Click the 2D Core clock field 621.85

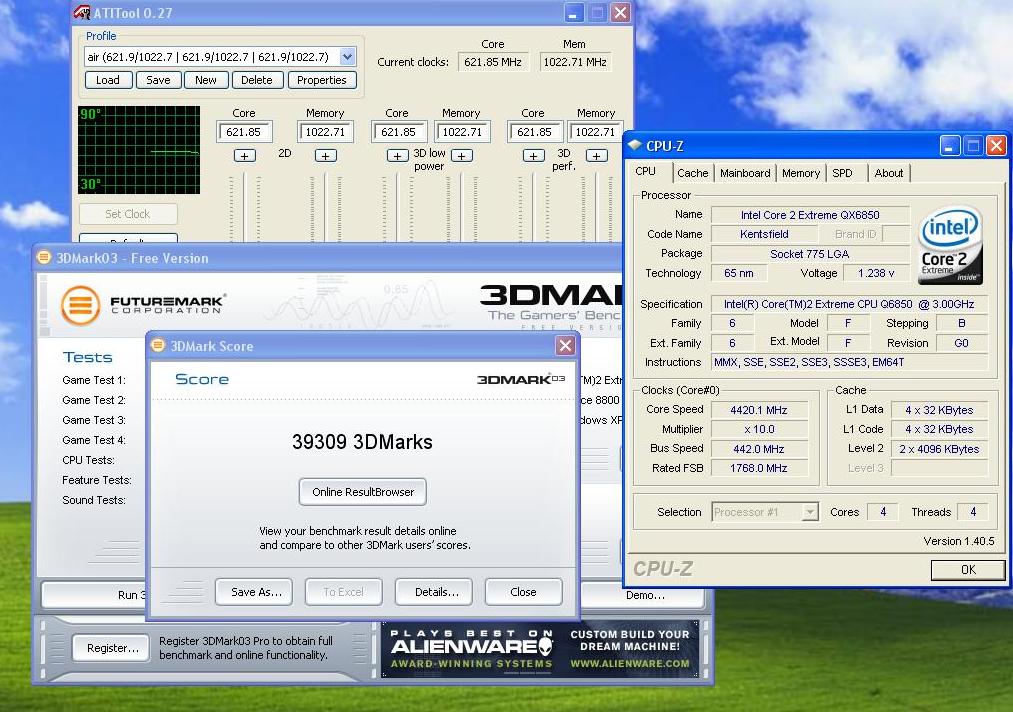[x=244, y=132]
